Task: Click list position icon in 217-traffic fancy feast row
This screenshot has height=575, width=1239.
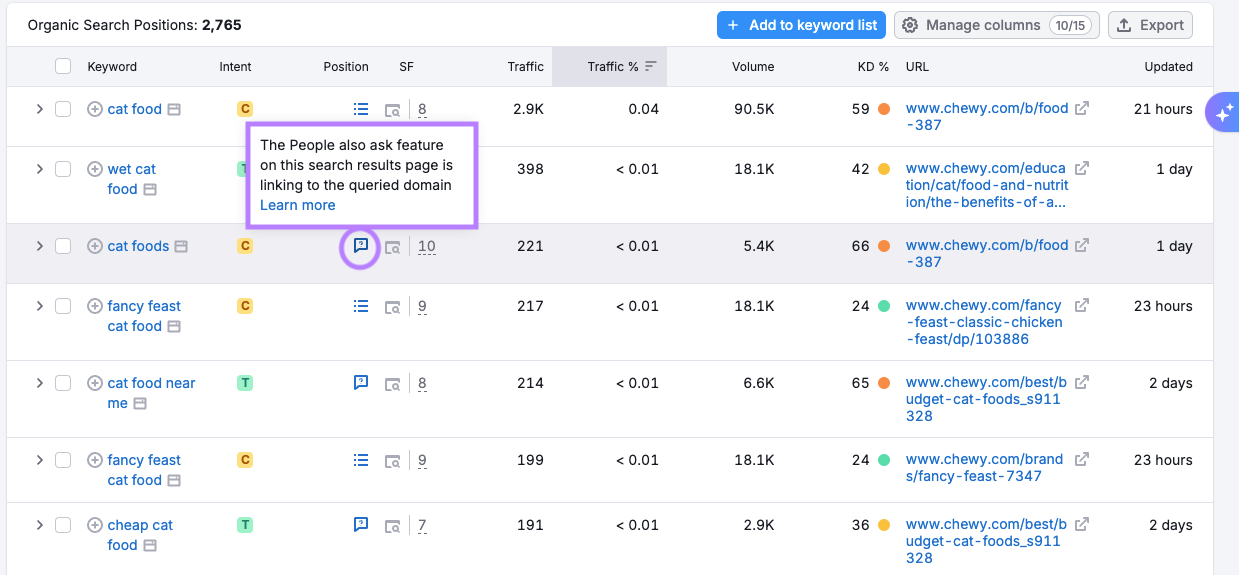Action: click(x=361, y=306)
